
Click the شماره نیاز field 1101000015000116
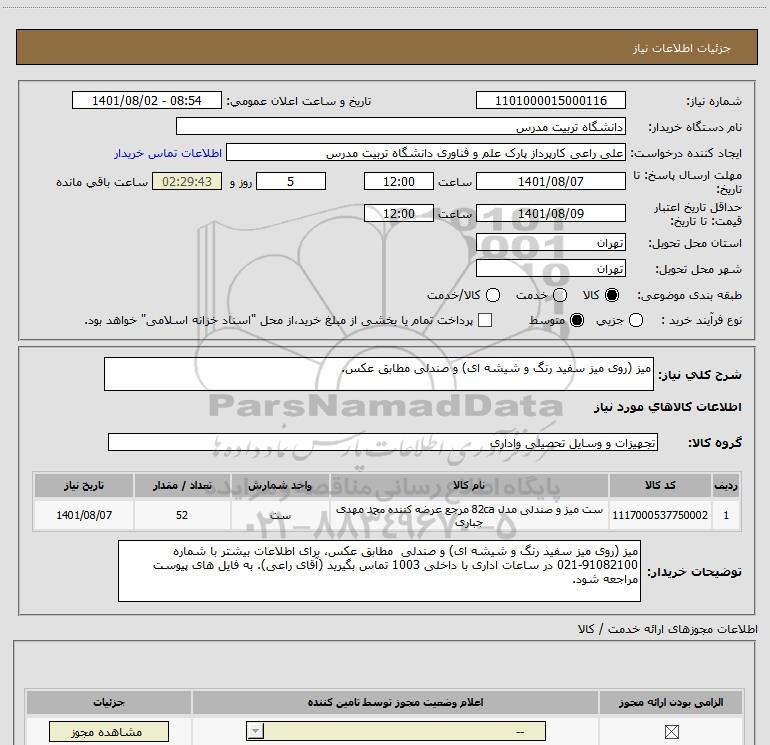click(x=550, y=100)
